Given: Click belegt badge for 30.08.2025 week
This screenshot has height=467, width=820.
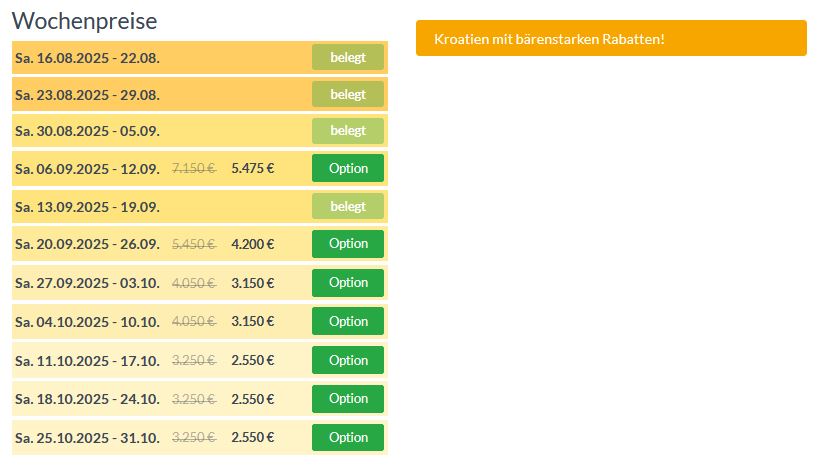Looking at the screenshot, I should [x=348, y=131].
